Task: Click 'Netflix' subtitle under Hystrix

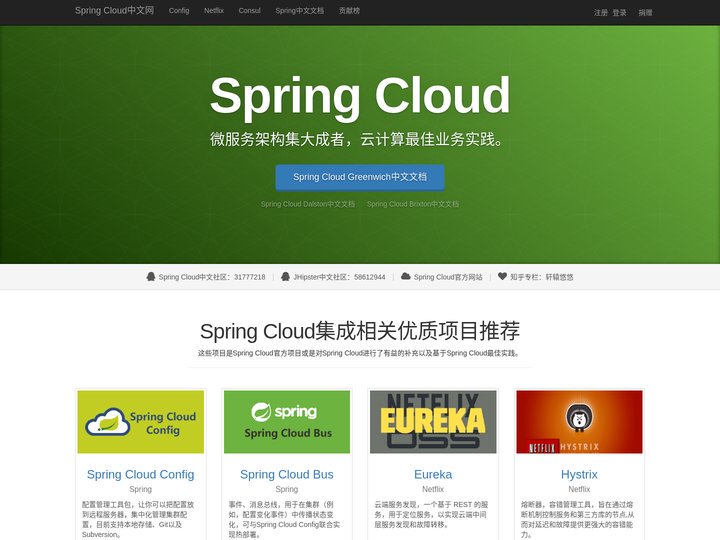Action: click(579, 489)
